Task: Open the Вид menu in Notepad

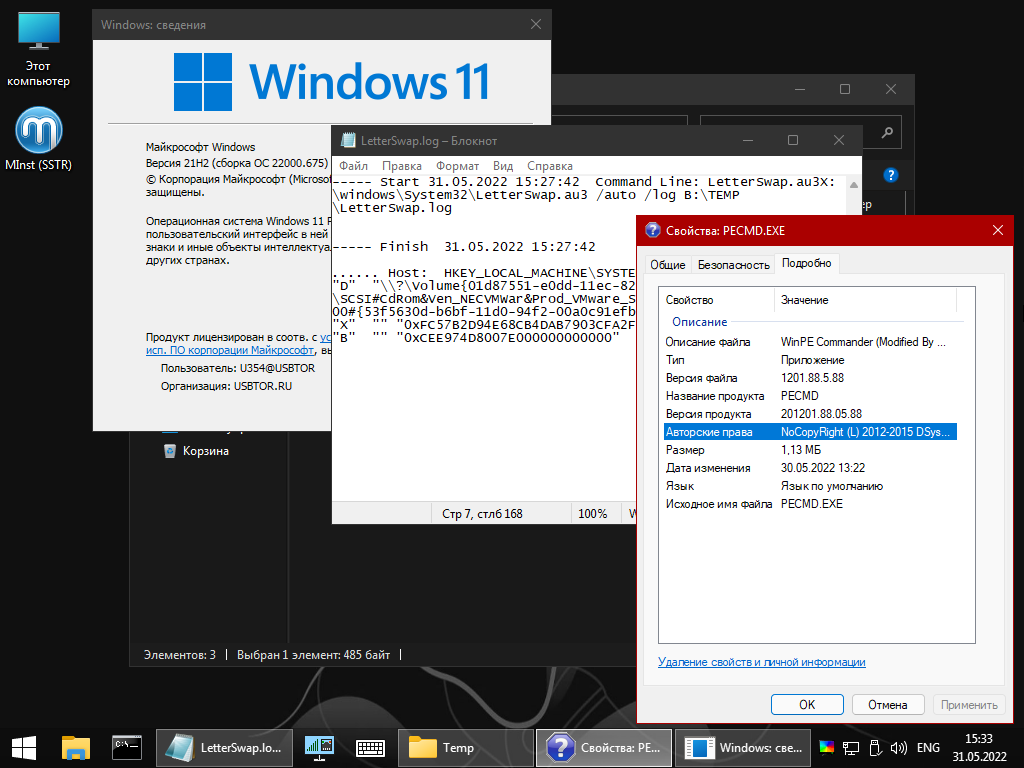Action: coord(503,166)
